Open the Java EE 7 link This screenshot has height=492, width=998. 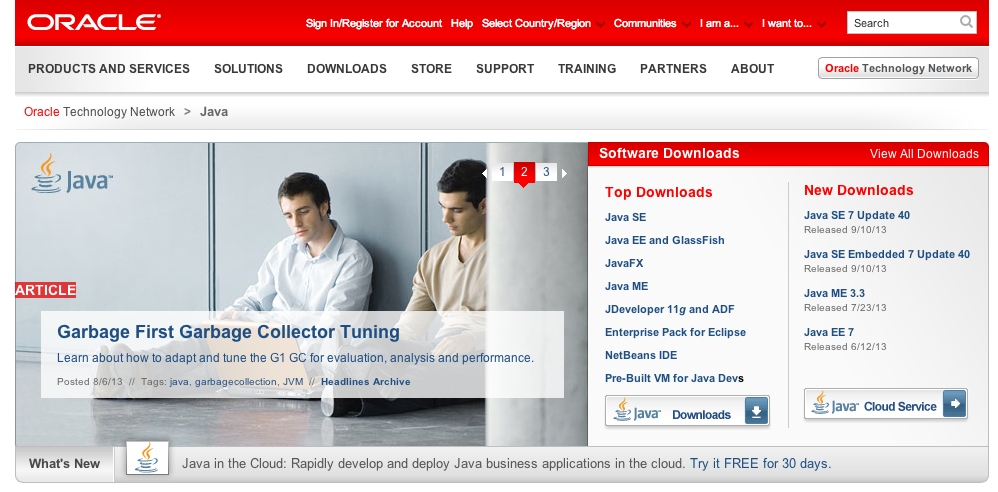click(x=829, y=332)
